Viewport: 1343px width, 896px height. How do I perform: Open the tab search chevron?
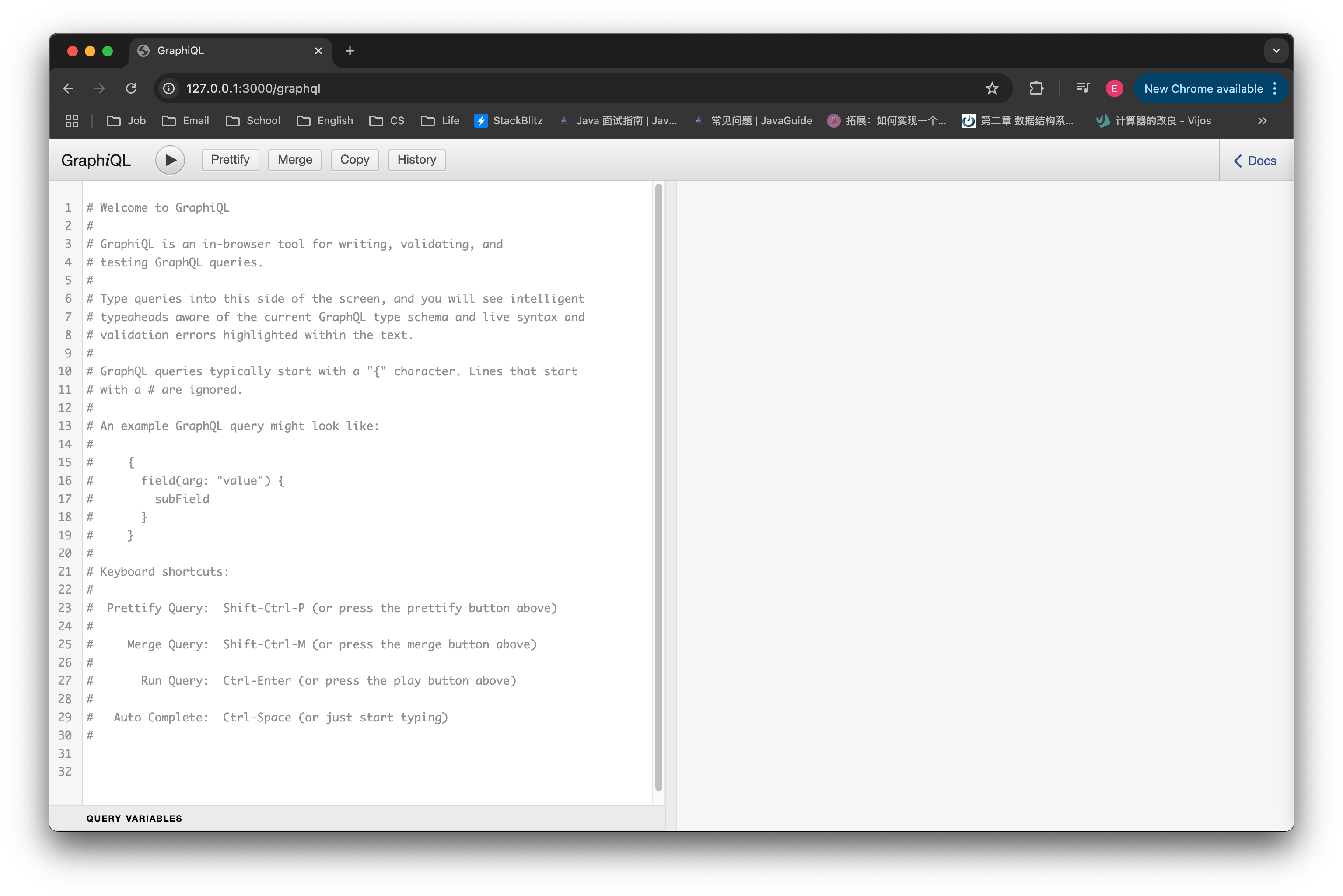click(1276, 50)
